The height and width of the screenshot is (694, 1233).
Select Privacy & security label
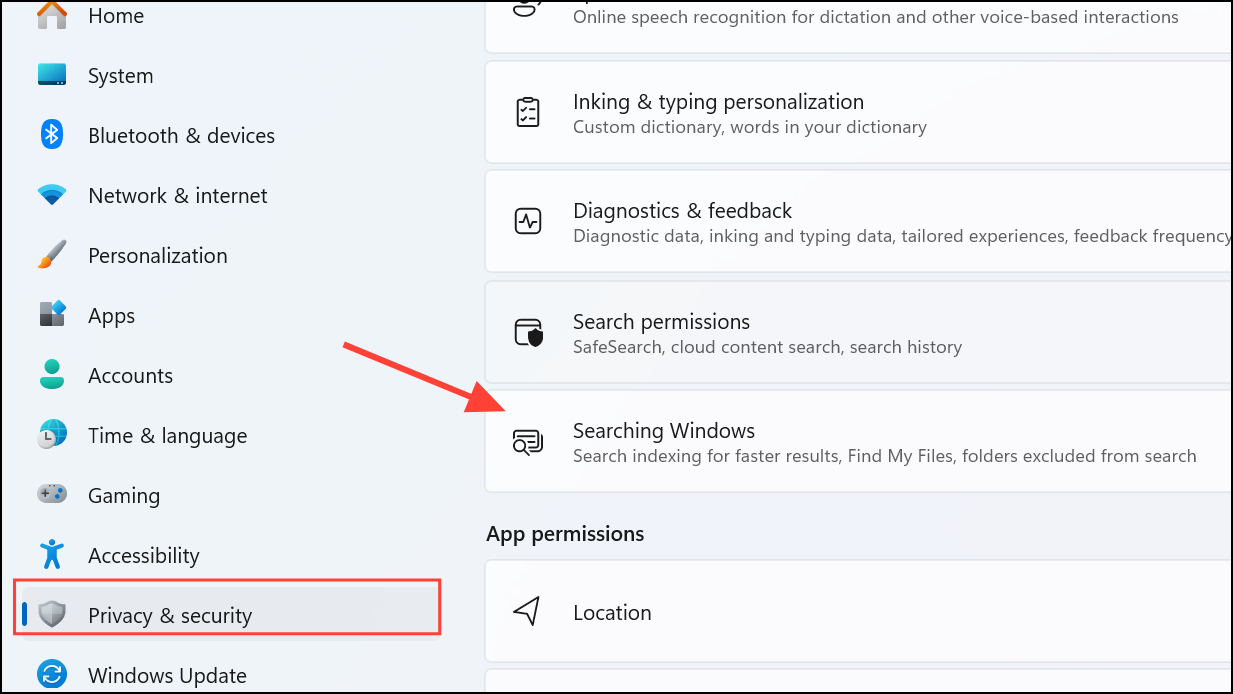click(x=170, y=616)
